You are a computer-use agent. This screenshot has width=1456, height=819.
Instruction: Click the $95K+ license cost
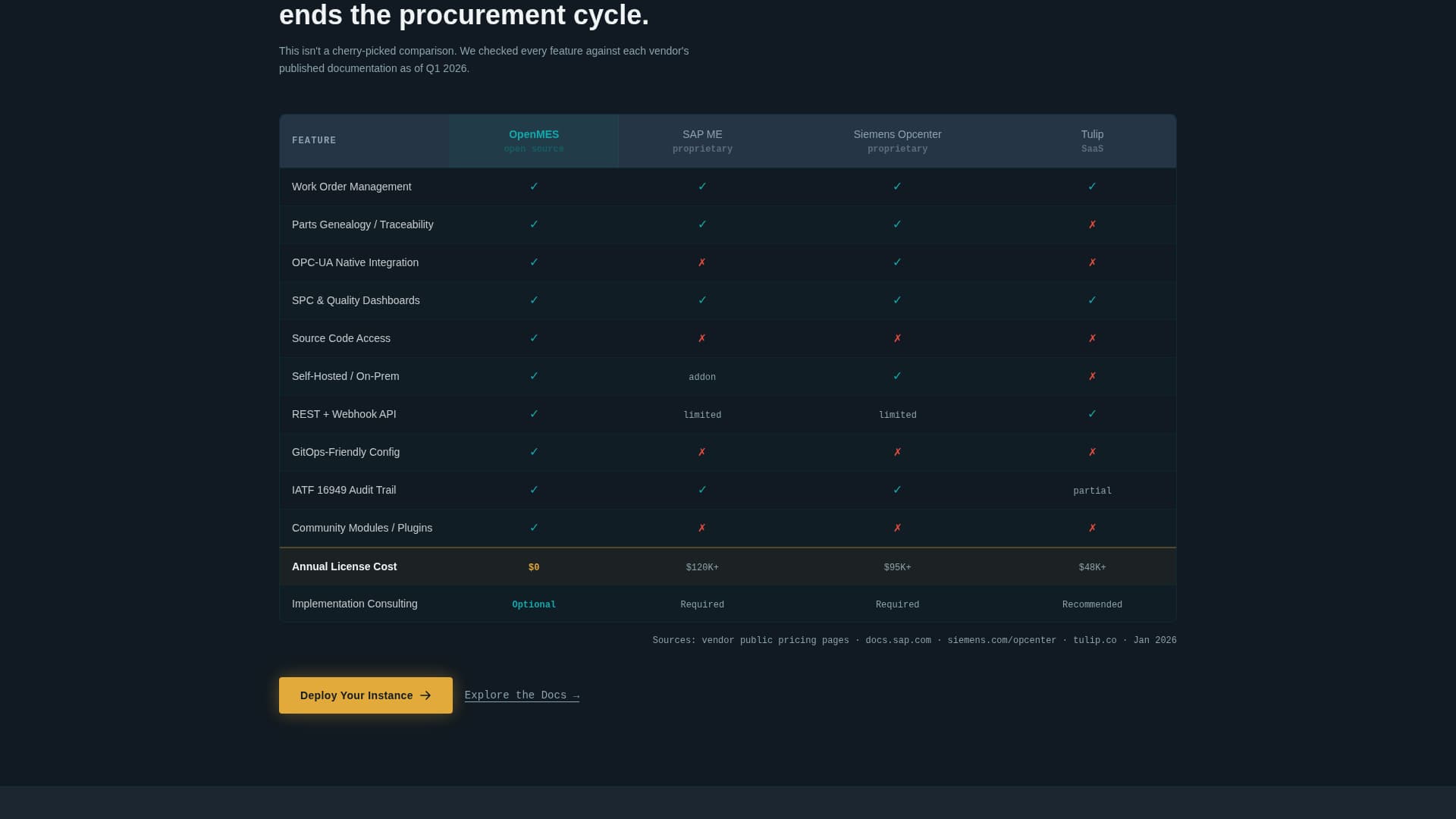click(897, 567)
